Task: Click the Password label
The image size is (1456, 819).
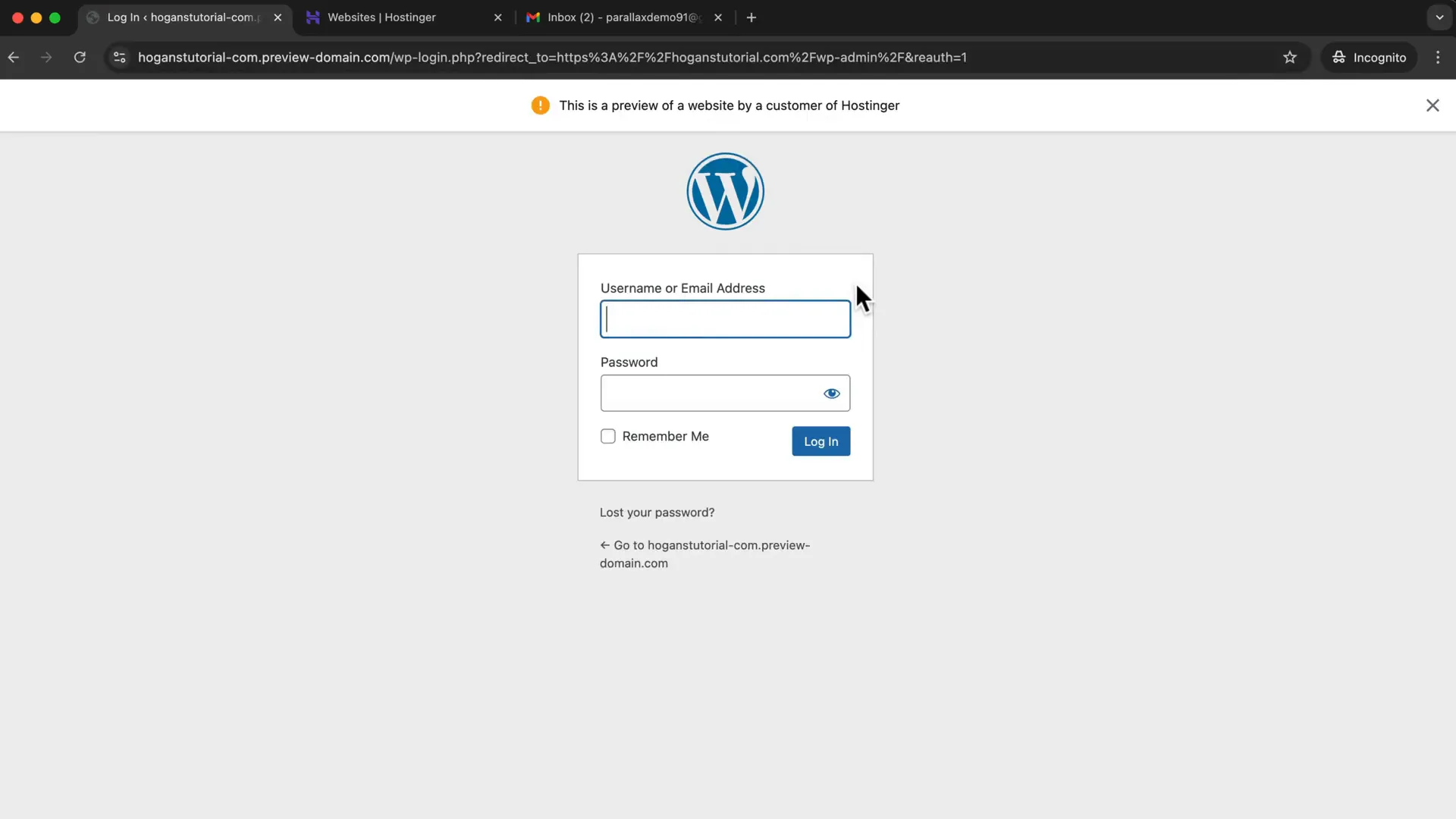Action: pos(629,362)
